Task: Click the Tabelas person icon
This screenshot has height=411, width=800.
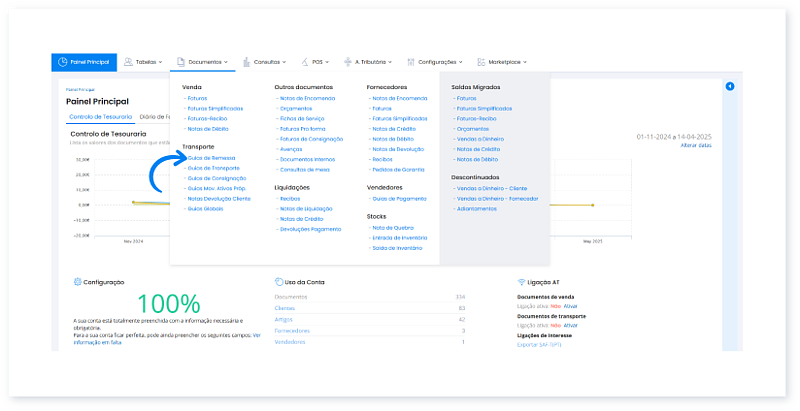Action: pos(130,62)
